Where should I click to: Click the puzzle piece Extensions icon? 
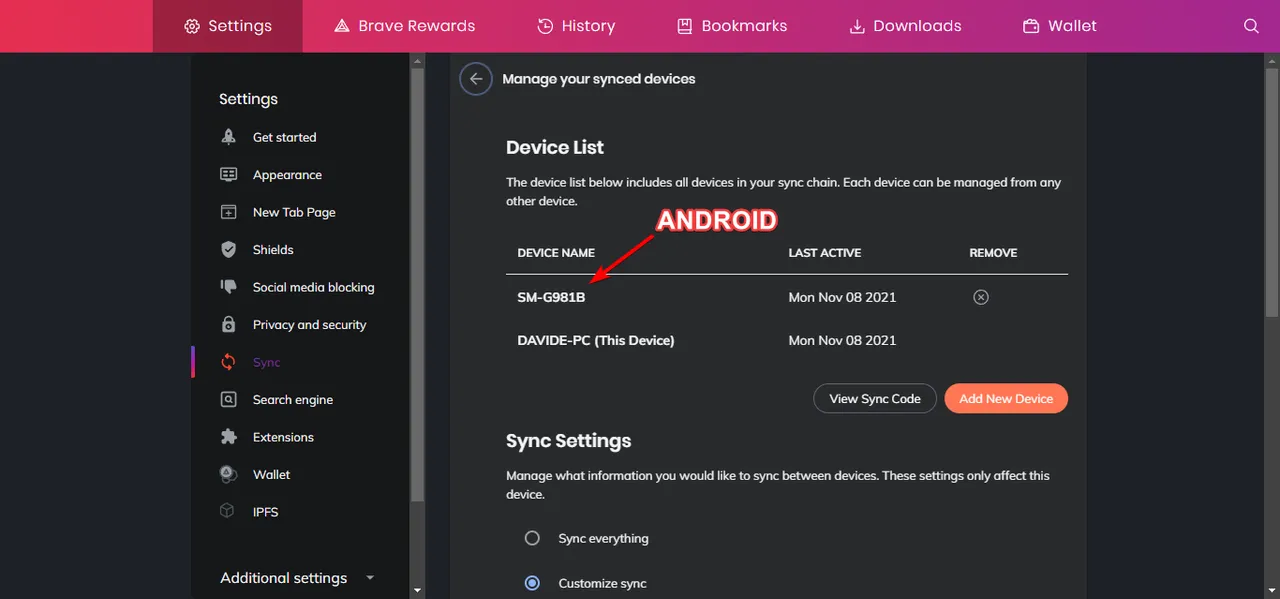228,437
